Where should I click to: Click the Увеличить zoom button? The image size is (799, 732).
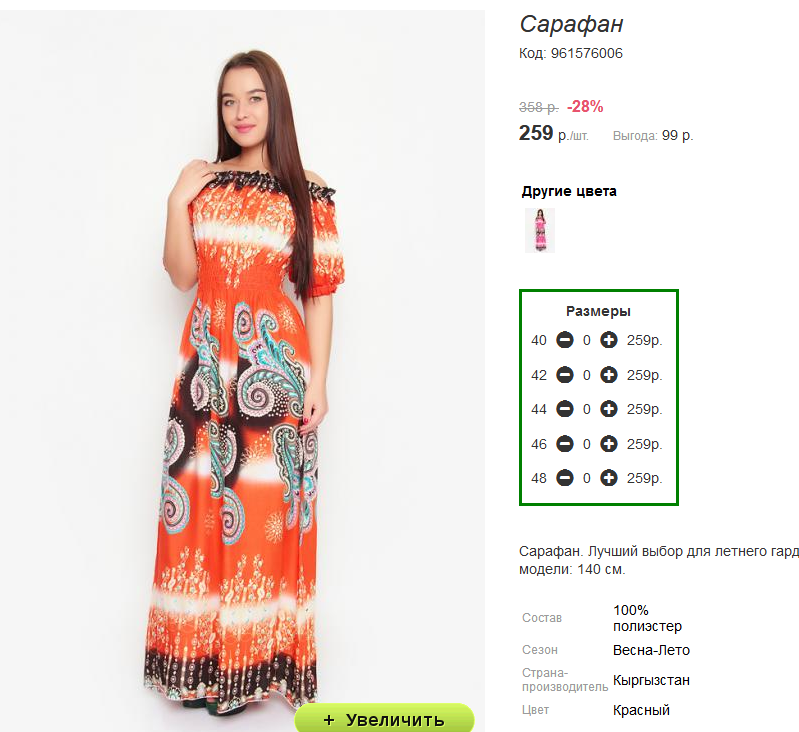pos(384,718)
